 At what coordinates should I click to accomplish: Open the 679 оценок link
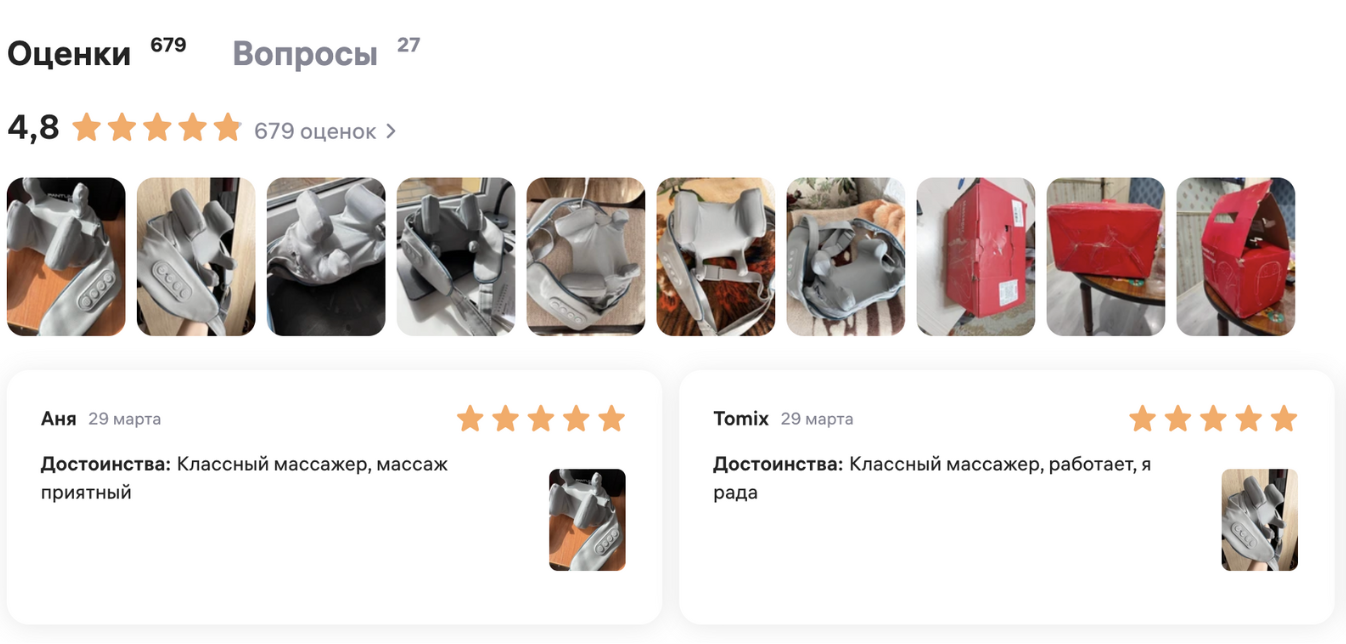coord(315,131)
